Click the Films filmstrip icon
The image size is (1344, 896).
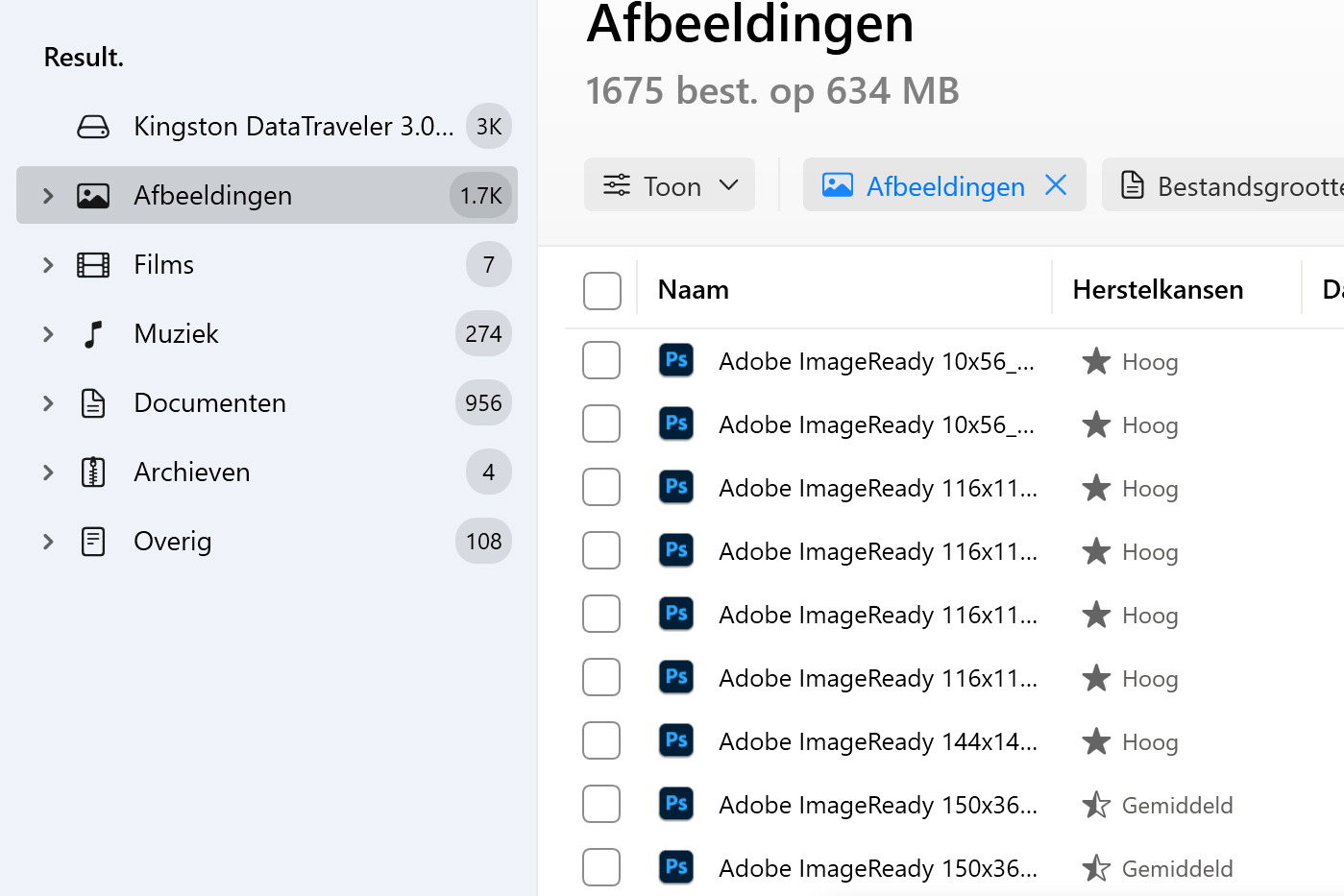[x=93, y=265]
